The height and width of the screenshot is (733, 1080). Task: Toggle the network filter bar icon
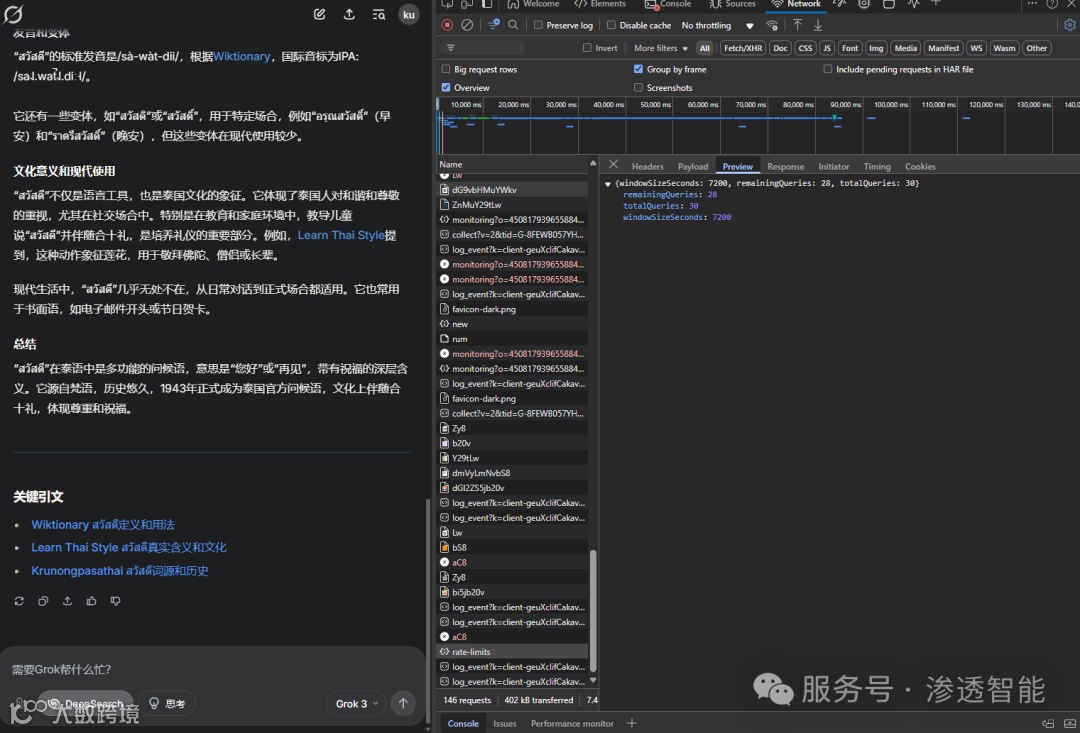pyautogui.click(x=493, y=25)
